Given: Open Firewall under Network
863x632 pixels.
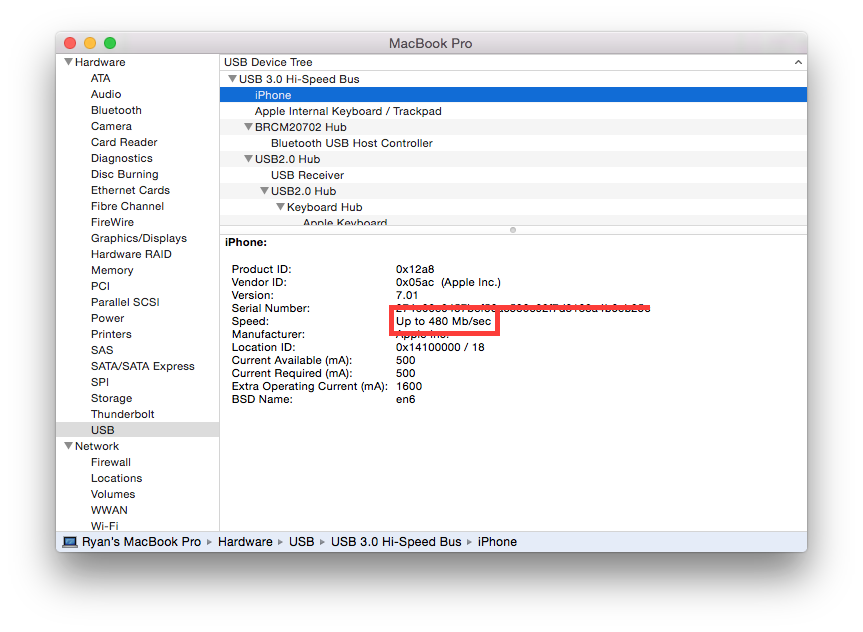Looking at the screenshot, I should click(111, 461).
